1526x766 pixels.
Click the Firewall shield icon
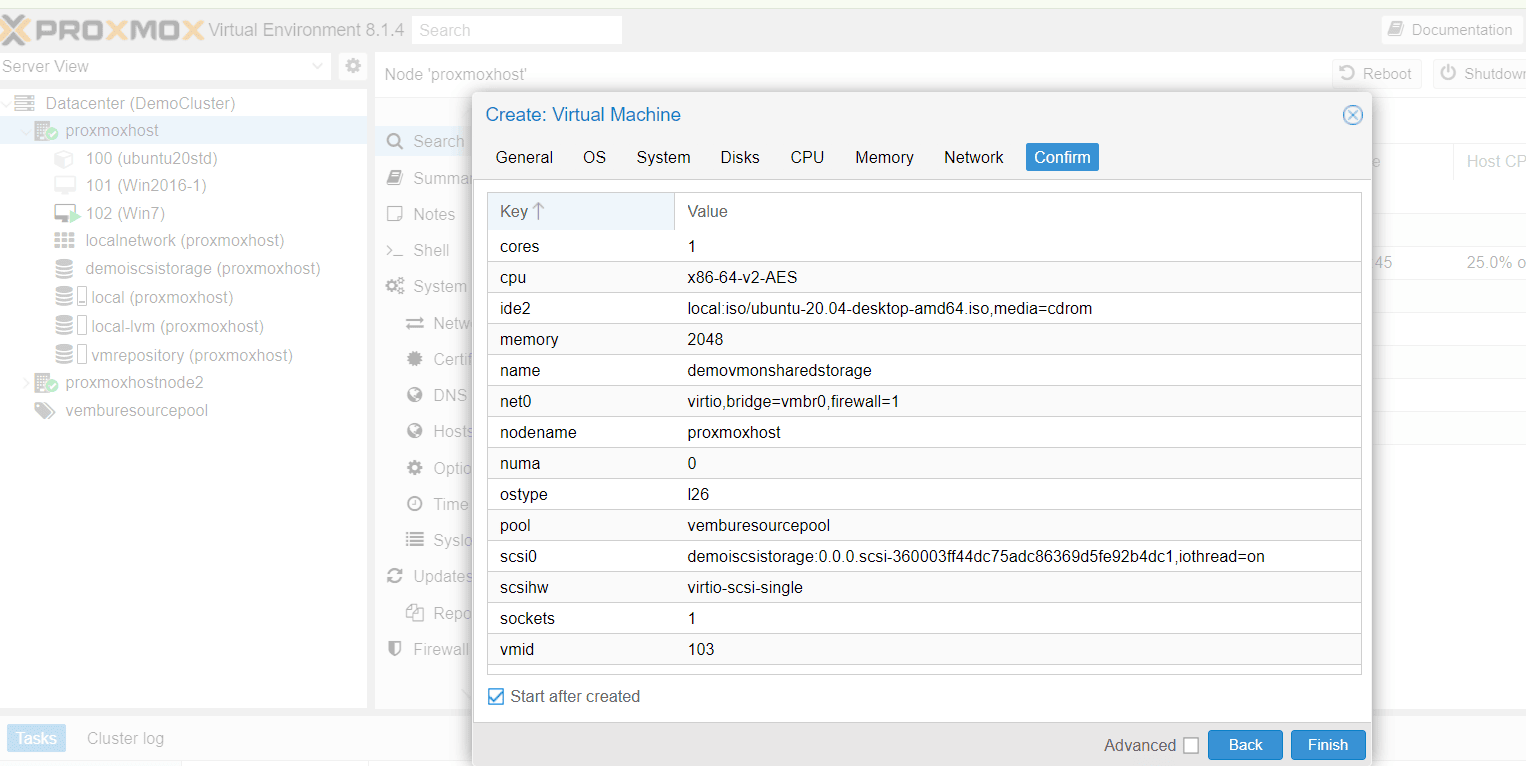[395, 648]
